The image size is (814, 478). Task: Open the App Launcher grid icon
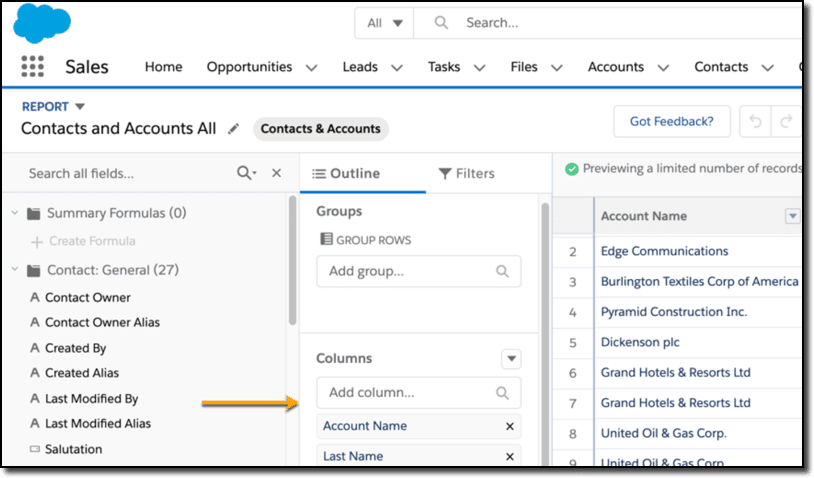(32, 66)
